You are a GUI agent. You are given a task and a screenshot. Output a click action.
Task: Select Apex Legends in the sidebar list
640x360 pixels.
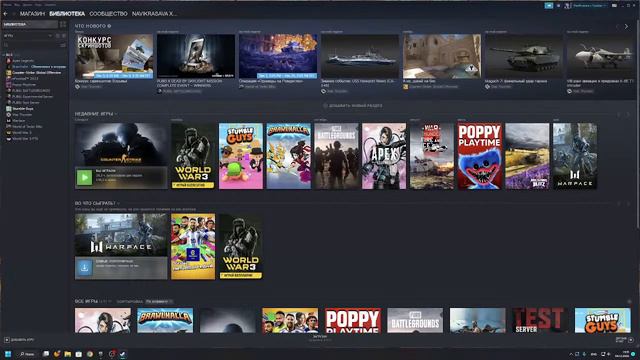point(23,60)
